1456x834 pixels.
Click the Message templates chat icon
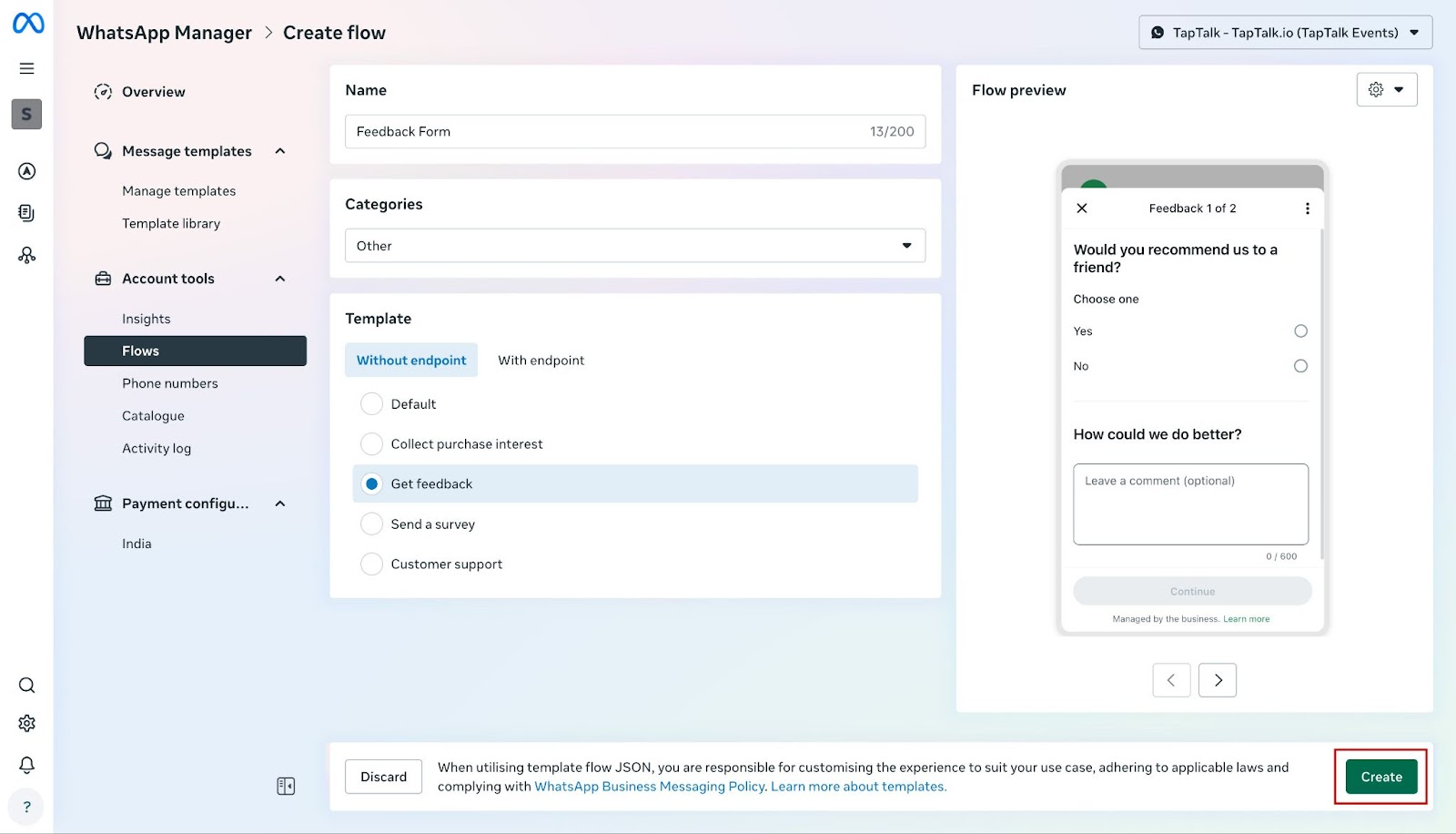pyautogui.click(x=103, y=151)
